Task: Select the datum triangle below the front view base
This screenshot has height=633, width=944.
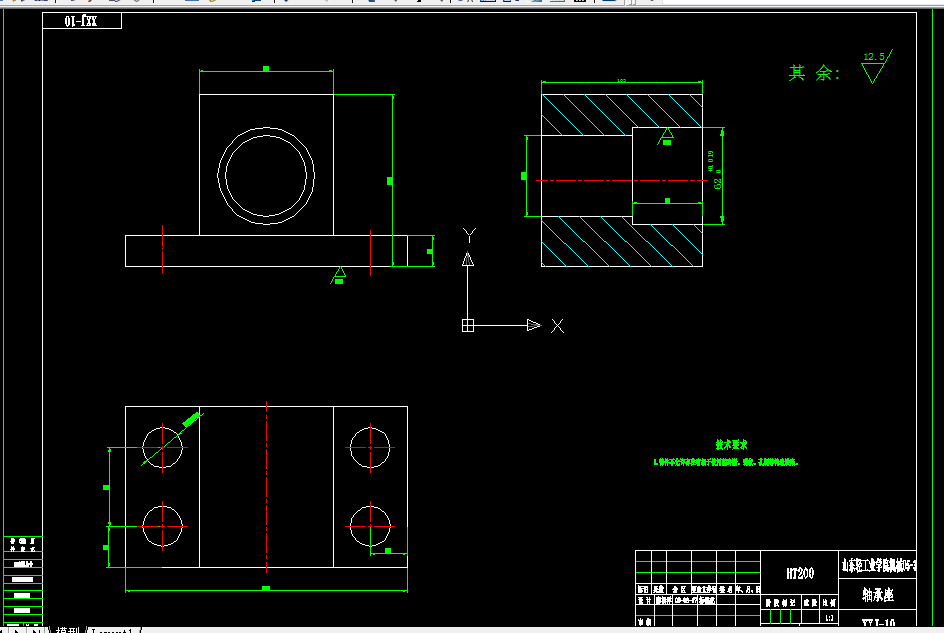Action: point(338,275)
